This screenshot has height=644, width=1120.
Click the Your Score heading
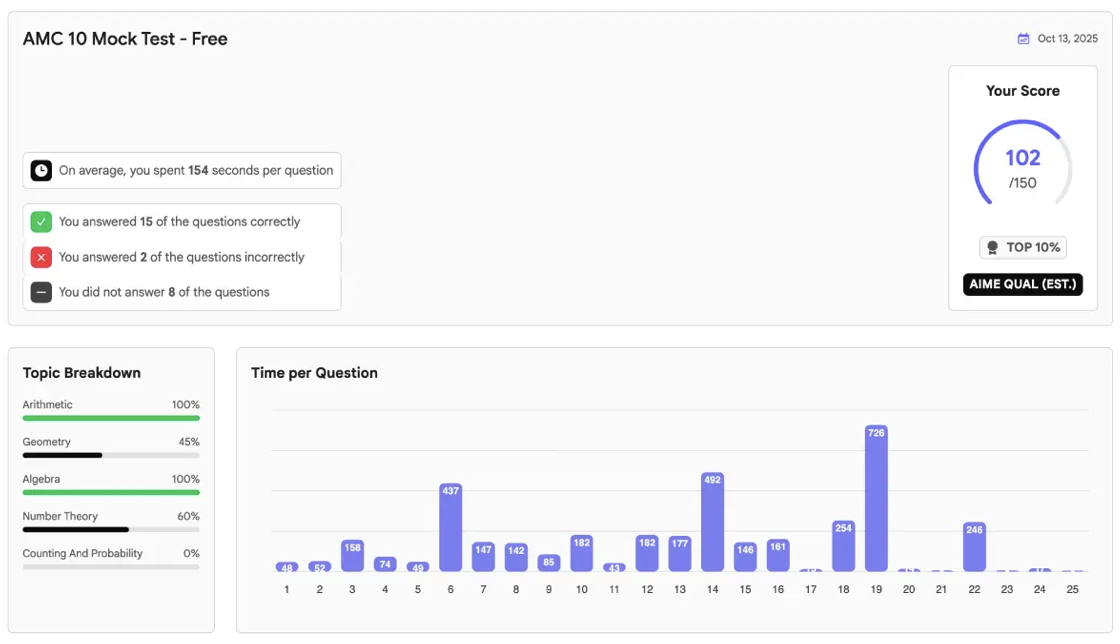tap(1022, 91)
